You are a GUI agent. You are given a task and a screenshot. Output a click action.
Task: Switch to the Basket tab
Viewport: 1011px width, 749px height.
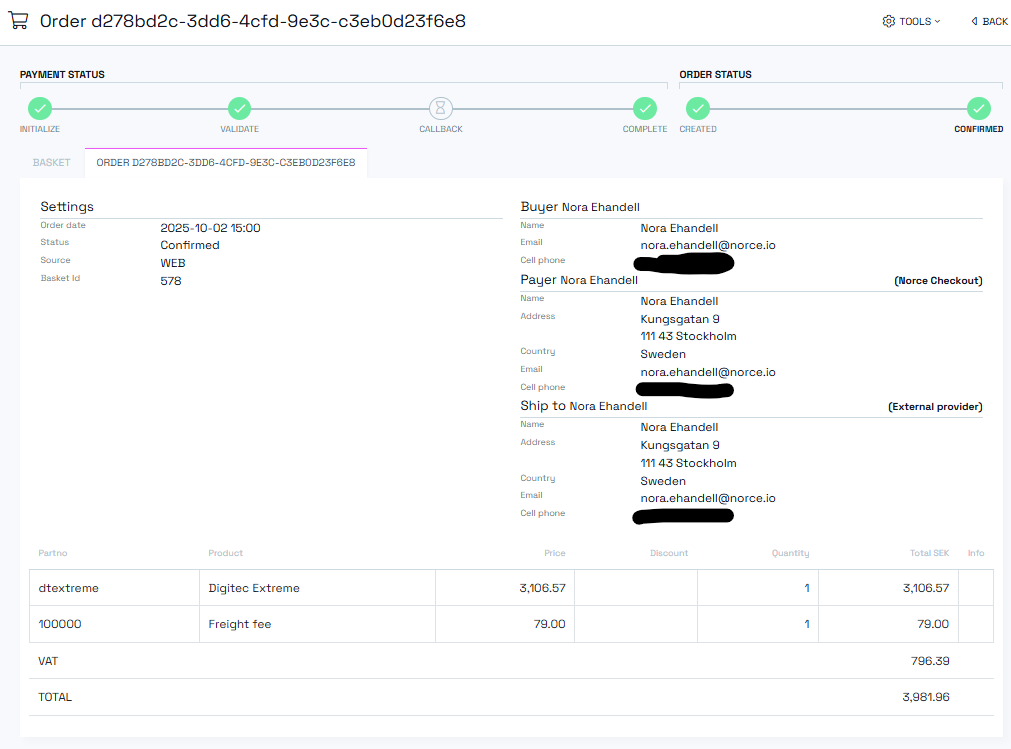[52, 162]
